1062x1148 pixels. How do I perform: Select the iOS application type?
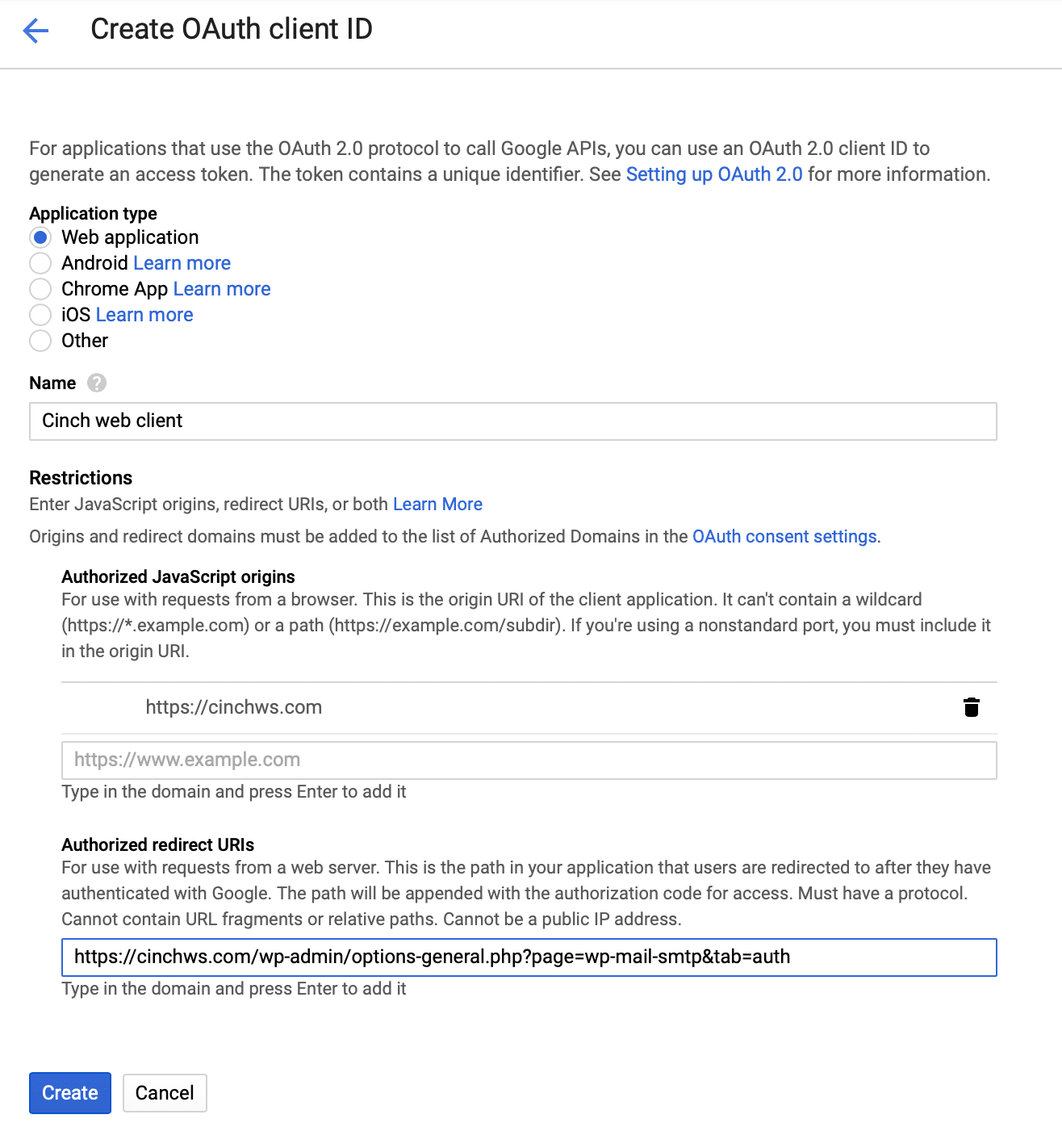click(x=40, y=315)
